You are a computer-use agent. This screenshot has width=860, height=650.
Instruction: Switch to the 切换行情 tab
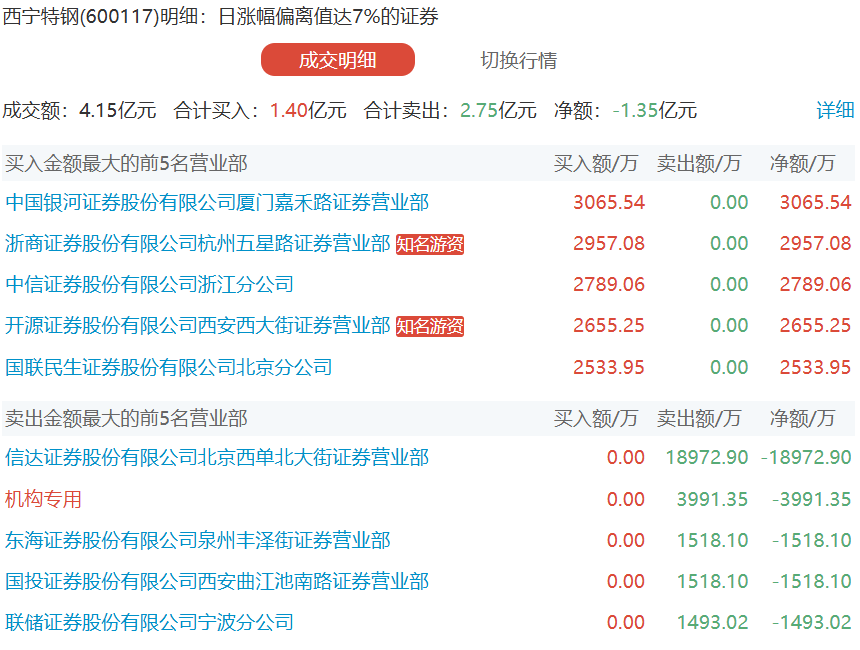click(x=518, y=60)
